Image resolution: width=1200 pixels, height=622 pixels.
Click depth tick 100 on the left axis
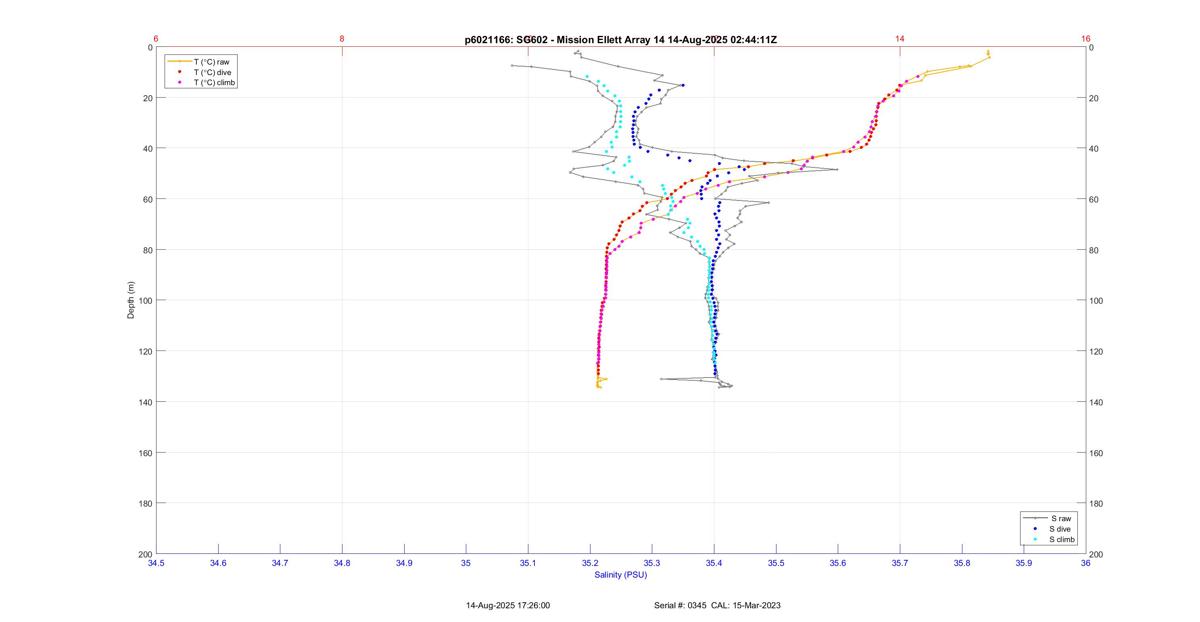coord(146,300)
